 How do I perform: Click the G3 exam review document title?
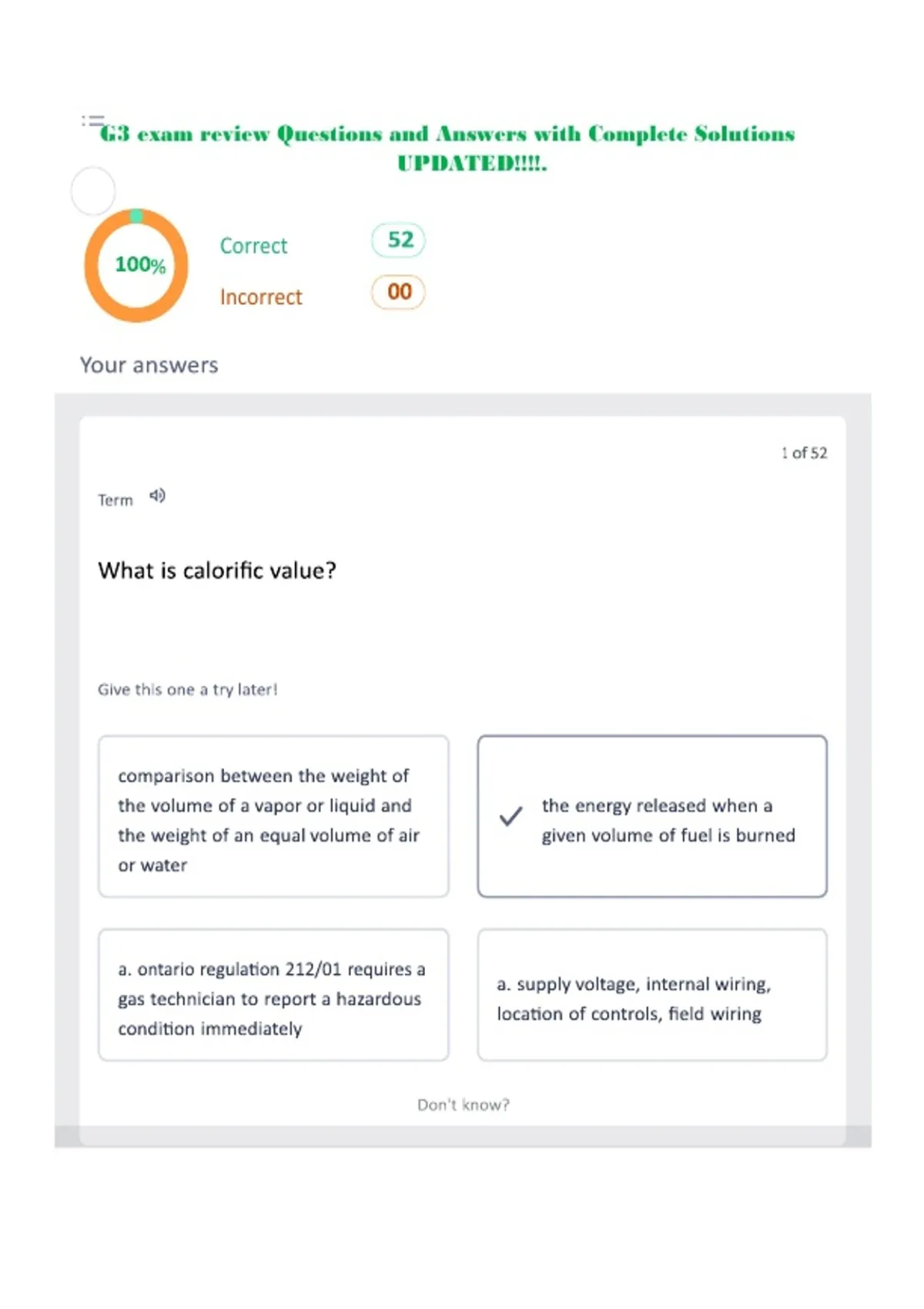pos(447,148)
